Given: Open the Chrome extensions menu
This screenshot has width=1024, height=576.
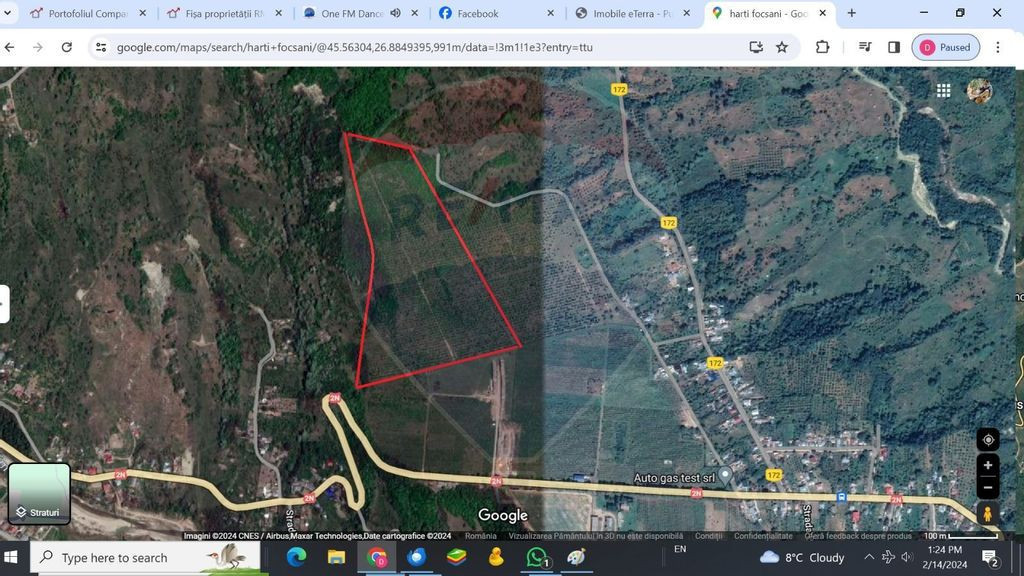Looking at the screenshot, I should [822, 47].
